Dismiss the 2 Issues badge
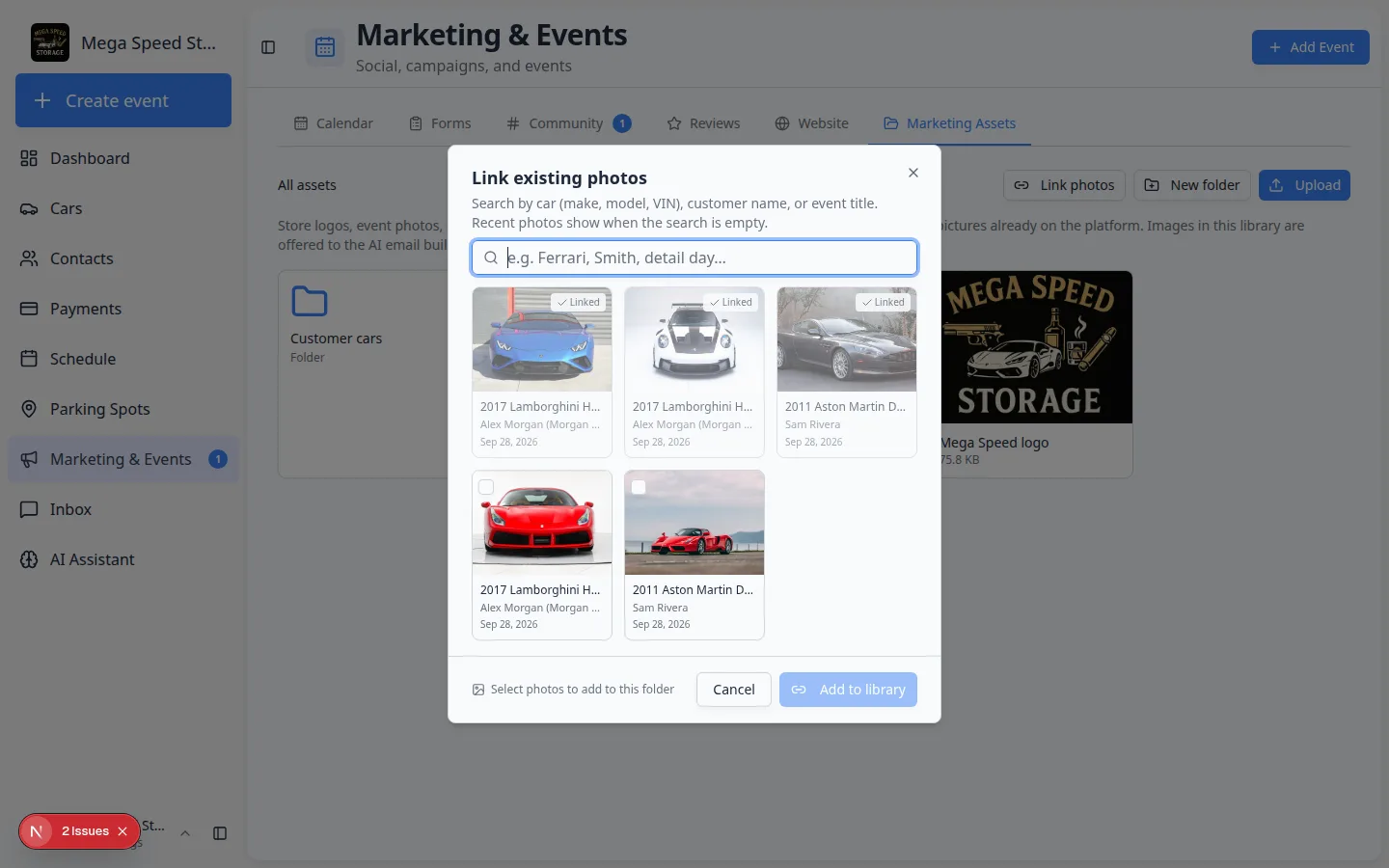The image size is (1389, 868). 123,831
